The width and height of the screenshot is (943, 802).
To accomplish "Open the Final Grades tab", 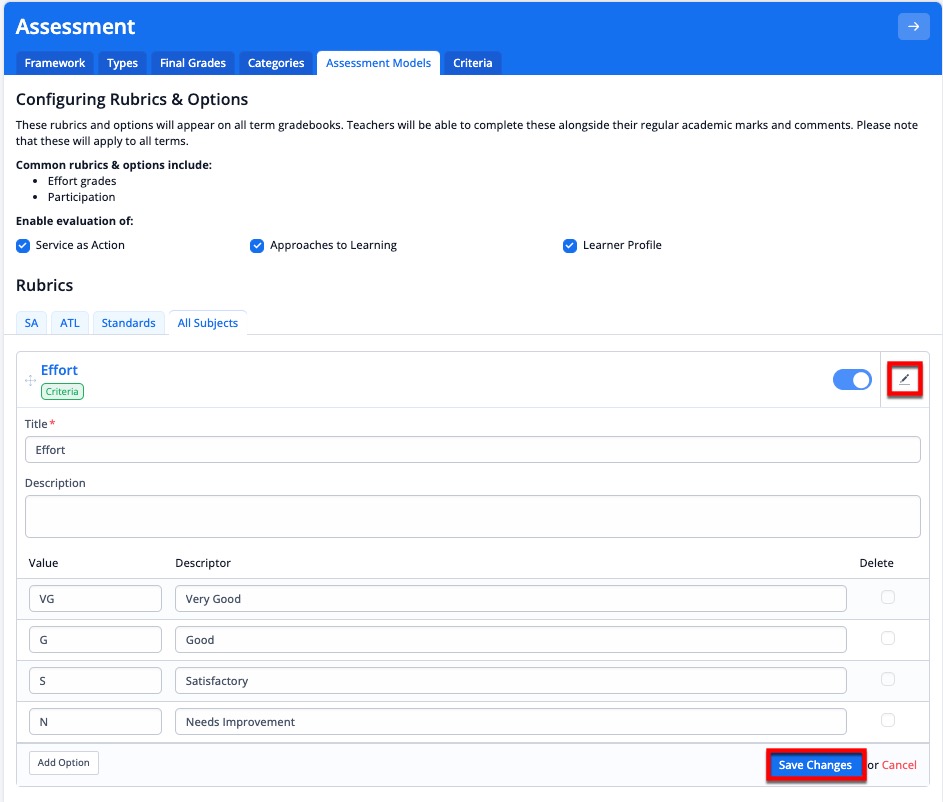I will click(192, 63).
